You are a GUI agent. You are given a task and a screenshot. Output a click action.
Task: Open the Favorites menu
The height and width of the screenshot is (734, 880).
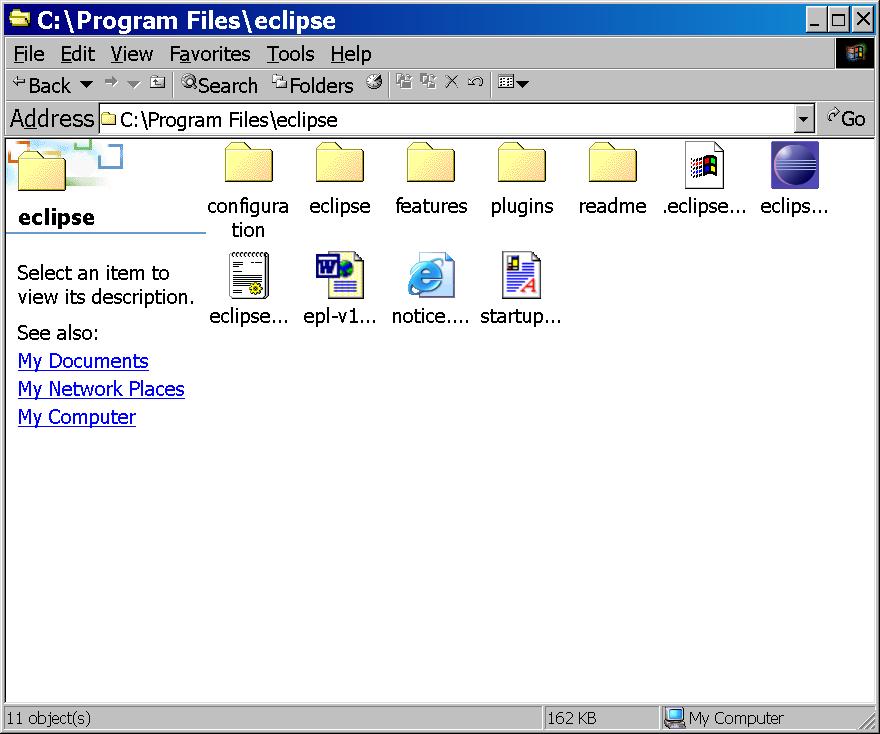click(210, 54)
